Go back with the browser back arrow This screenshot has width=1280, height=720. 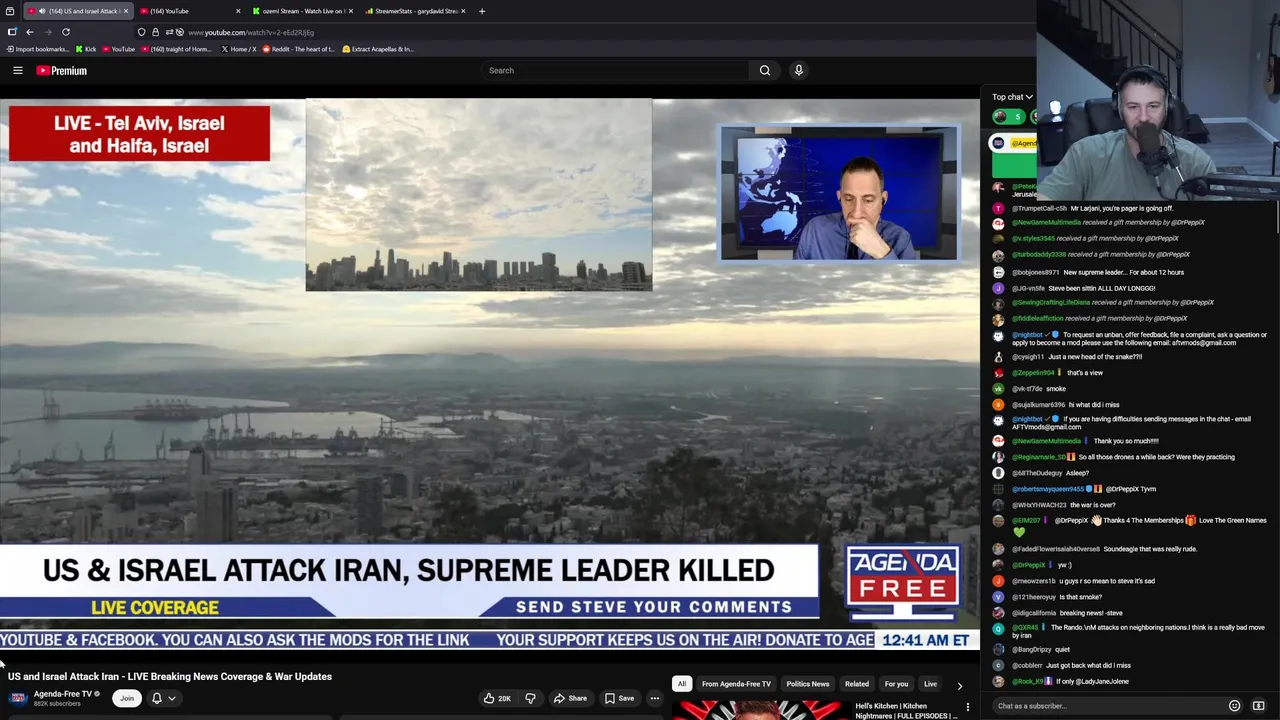coord(30,32)
